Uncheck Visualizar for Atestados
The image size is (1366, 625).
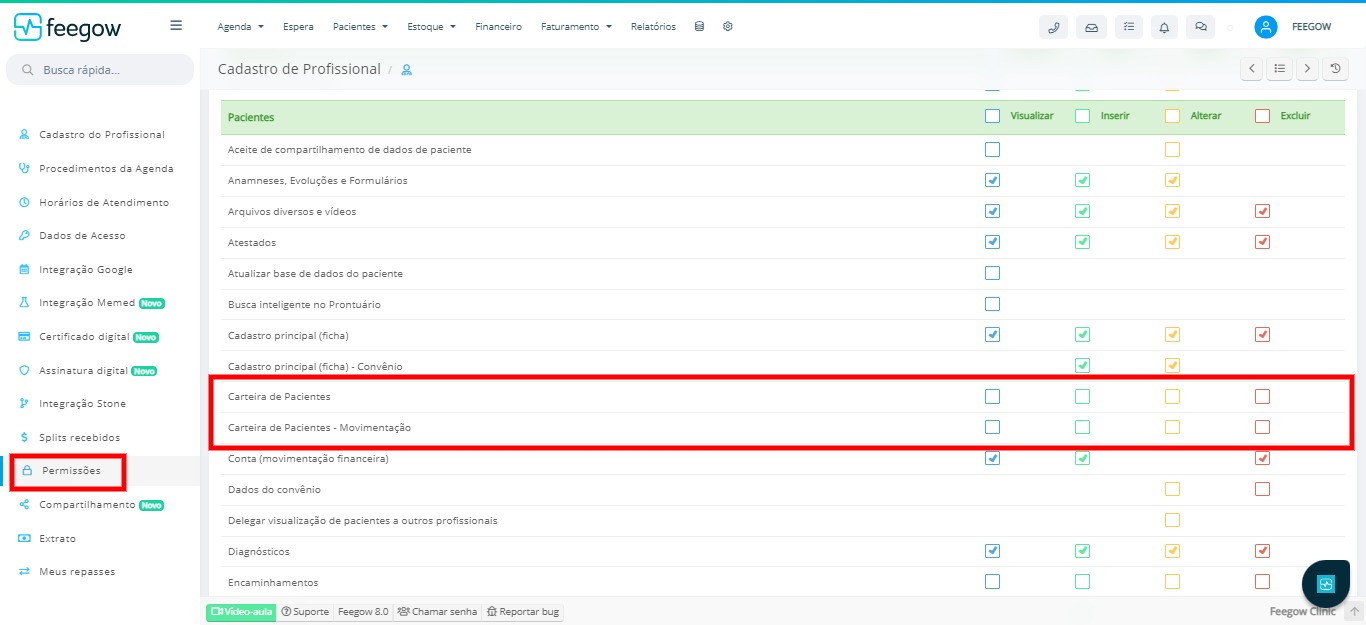992,242
